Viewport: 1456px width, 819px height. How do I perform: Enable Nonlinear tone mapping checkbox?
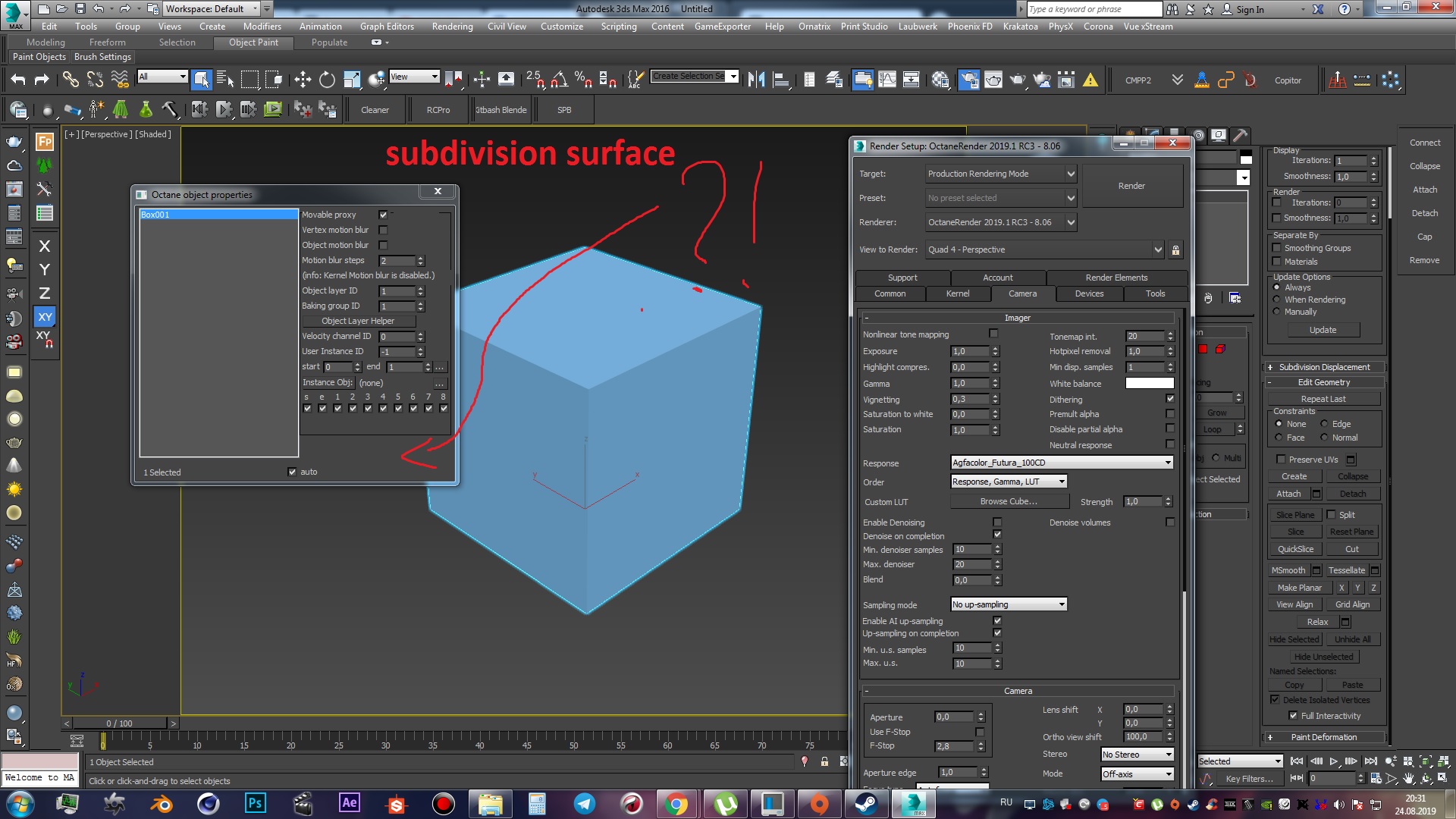click(993, 334)
